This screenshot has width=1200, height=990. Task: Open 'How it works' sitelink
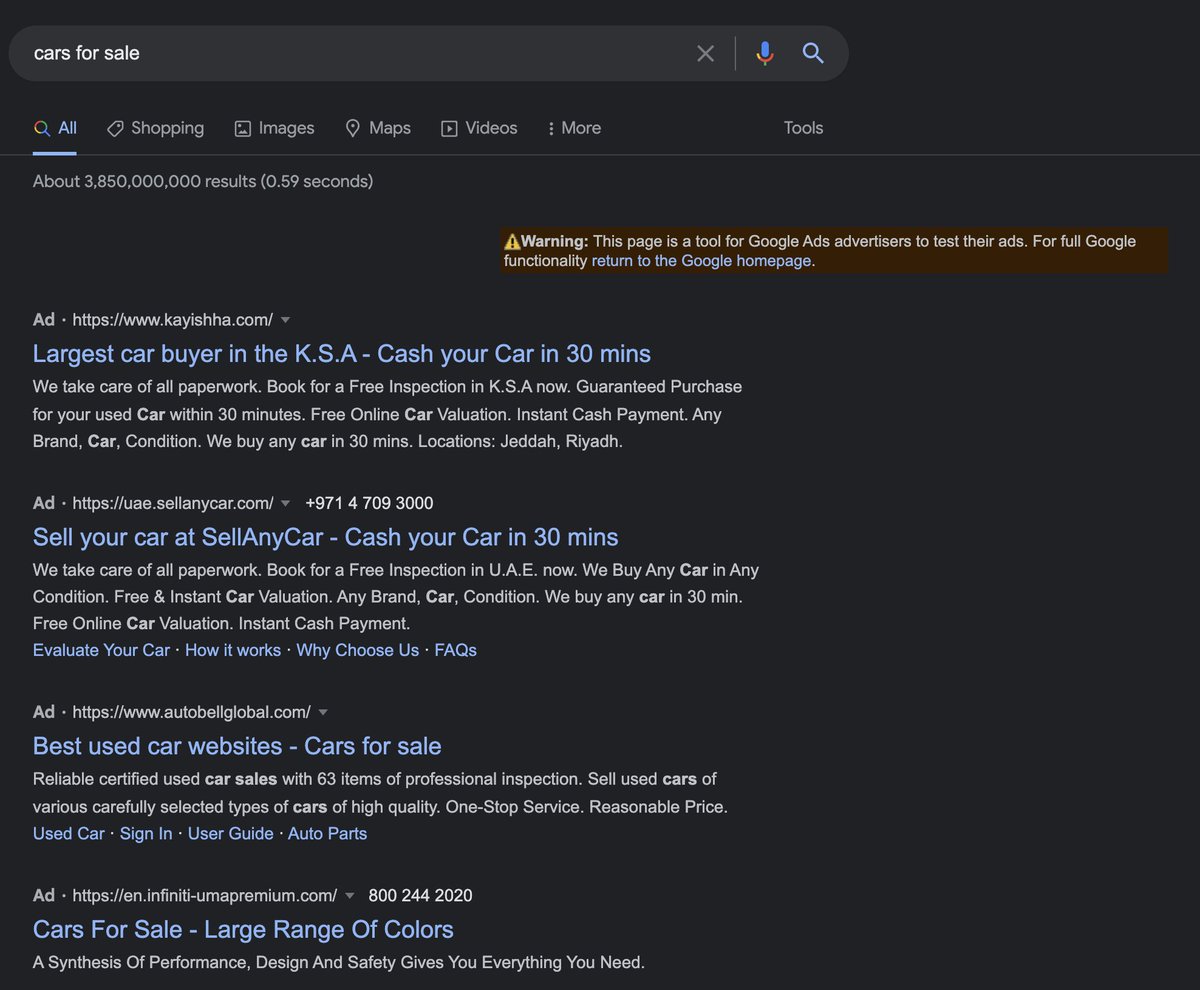pos(233,650)
